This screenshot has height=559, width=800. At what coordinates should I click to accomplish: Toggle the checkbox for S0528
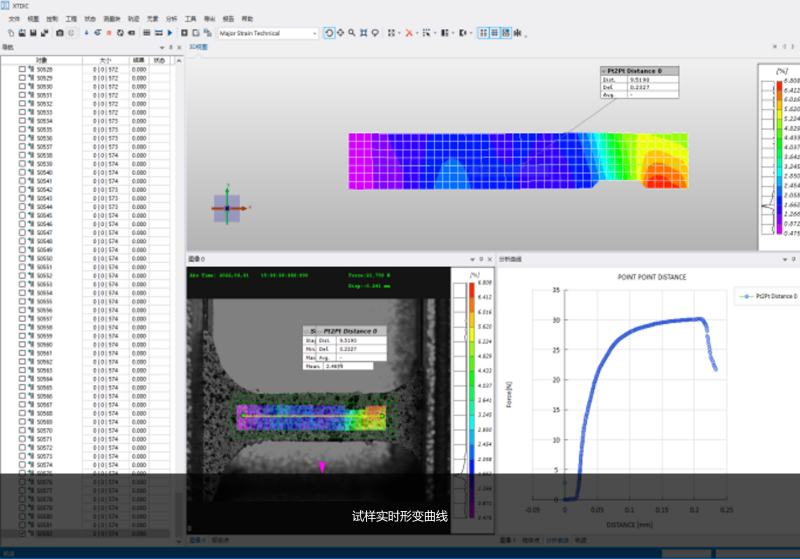pos(22,69)
